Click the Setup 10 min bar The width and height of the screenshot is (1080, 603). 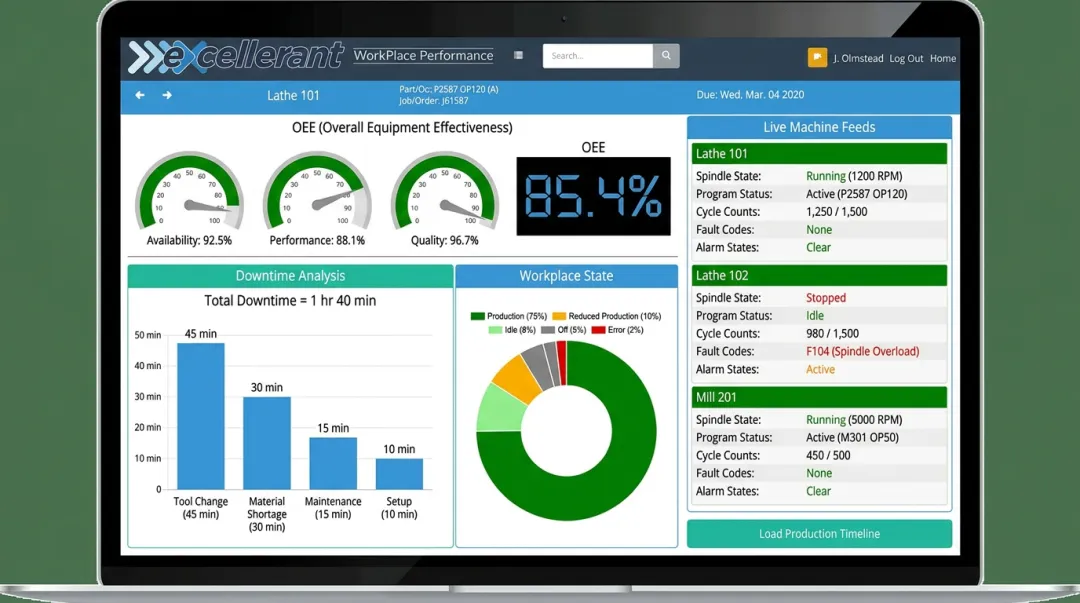click(x=399, y=474)
